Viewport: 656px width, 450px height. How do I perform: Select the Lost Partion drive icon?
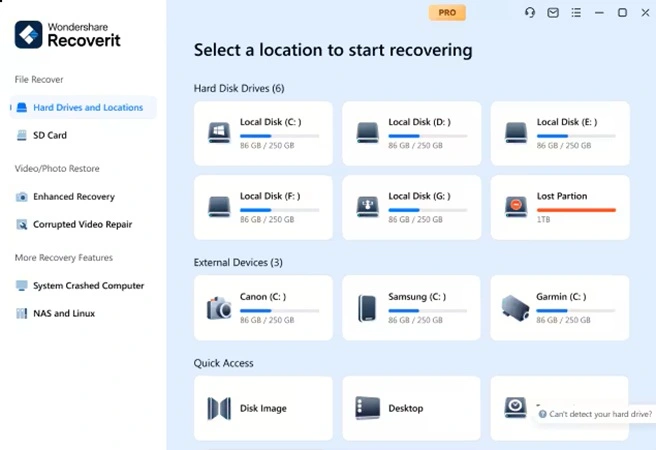click(516, 207)
